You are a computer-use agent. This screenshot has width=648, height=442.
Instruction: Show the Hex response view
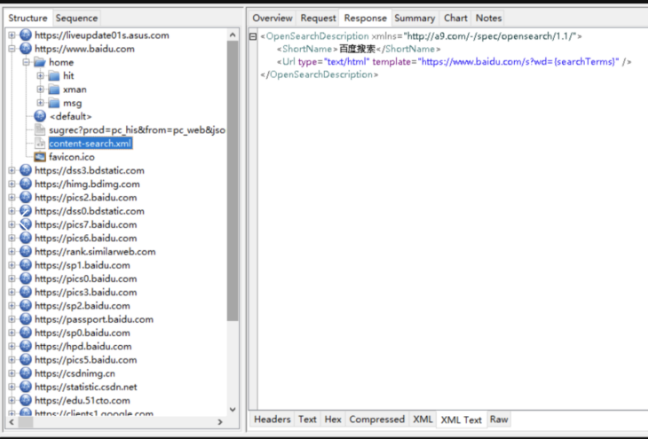click(333, 419)
